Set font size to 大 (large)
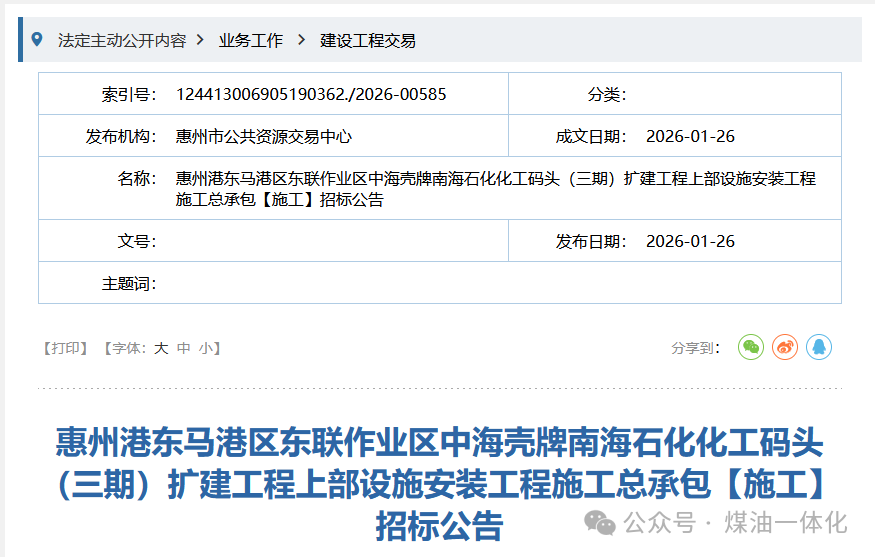Image resolution: width=875 pixels, height=557 pixels. pyautogui.click(x=160, y=348)
